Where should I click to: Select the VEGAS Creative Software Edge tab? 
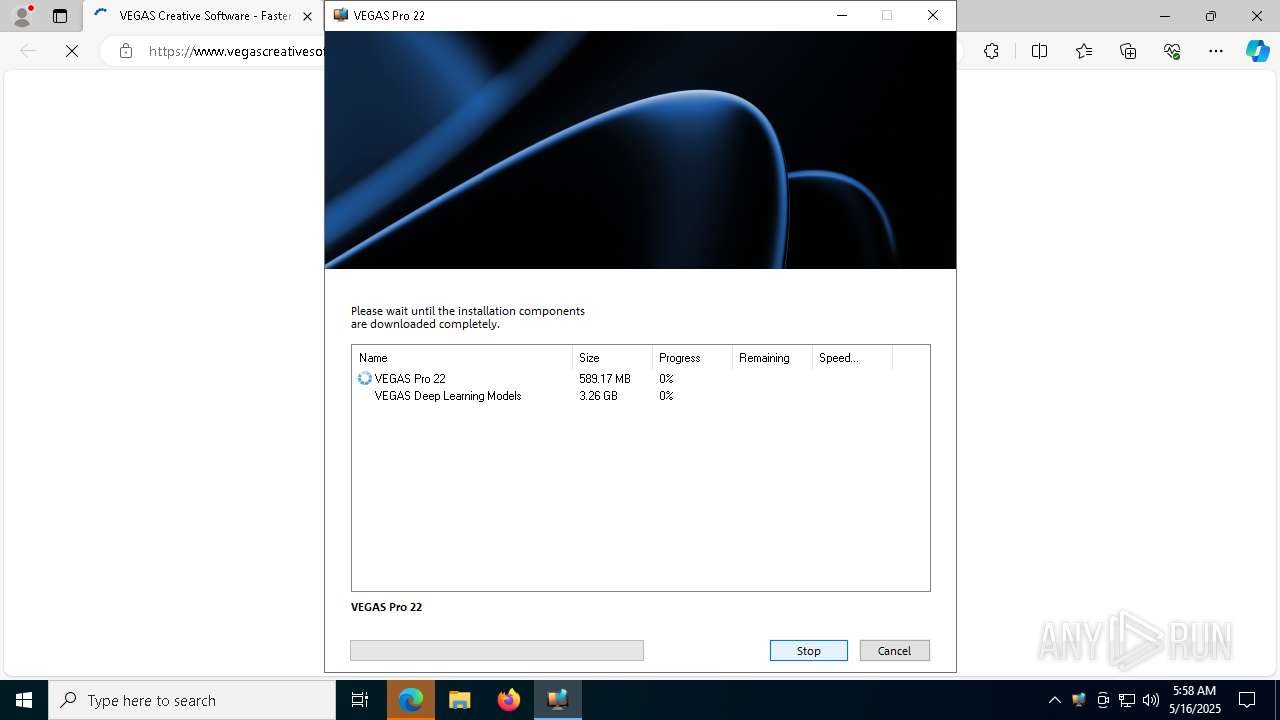pyautogui.click(x=205, y=16)
